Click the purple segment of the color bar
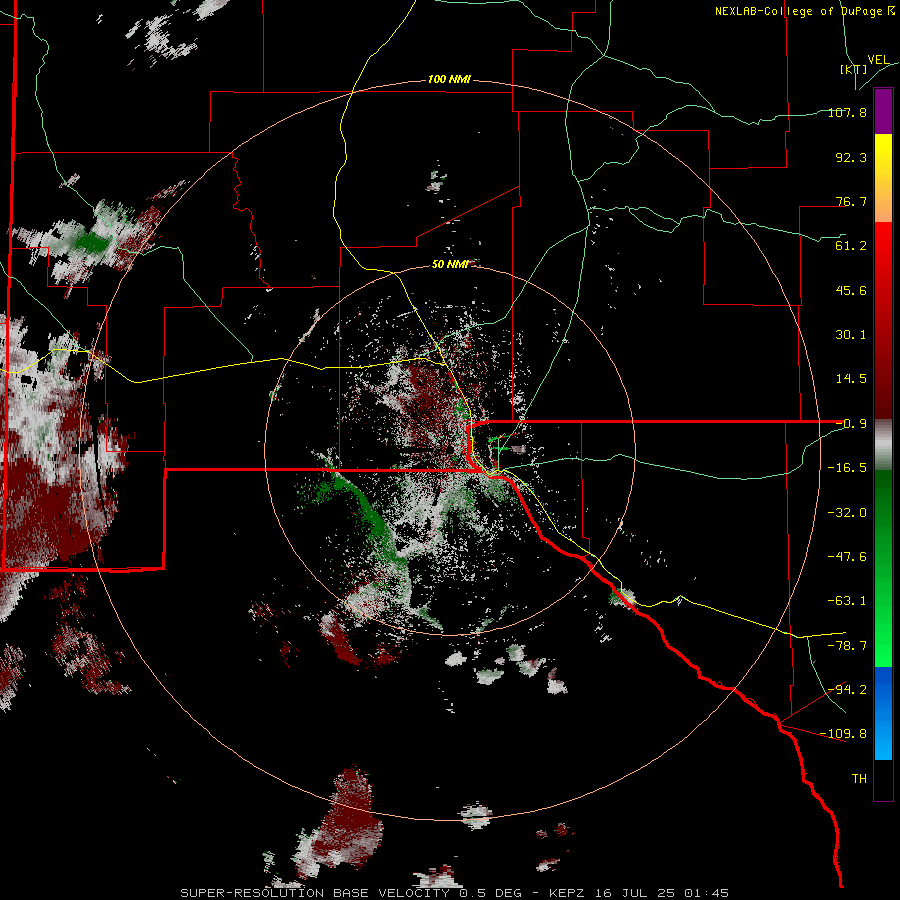The image size is (900, 900). pos(883,111)
